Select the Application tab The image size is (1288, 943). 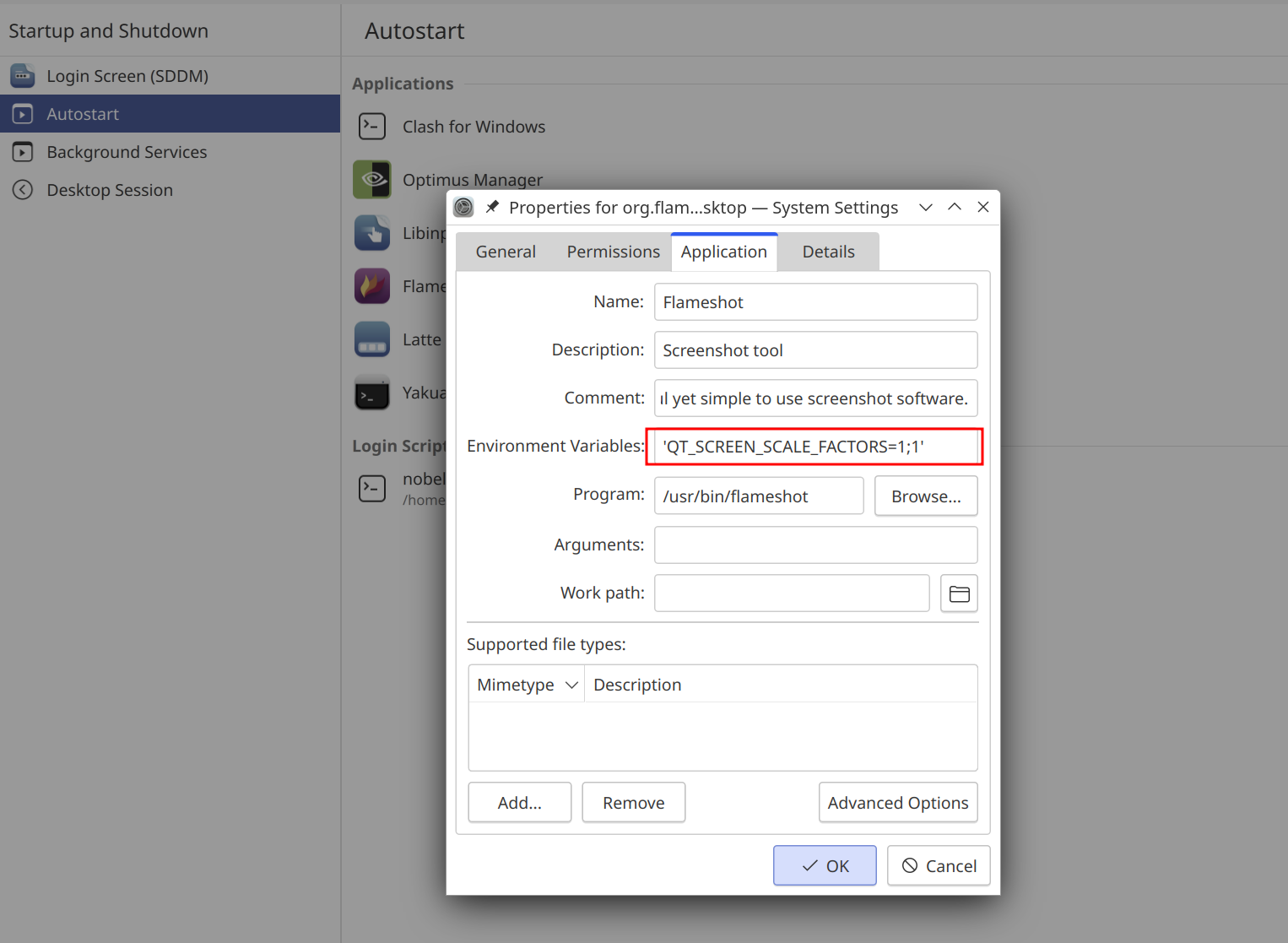[724, 252]
